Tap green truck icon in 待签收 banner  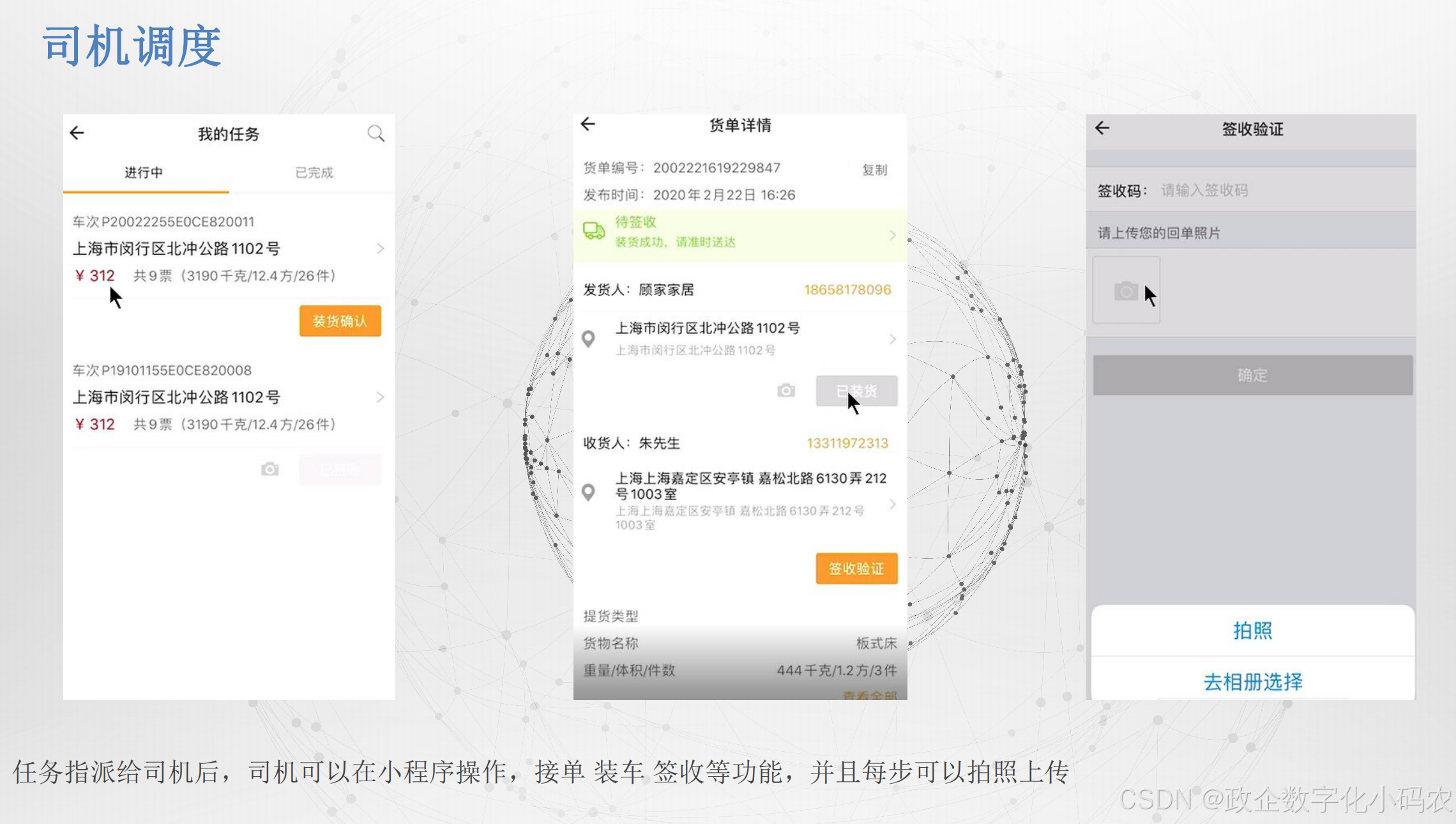(594, 231)
